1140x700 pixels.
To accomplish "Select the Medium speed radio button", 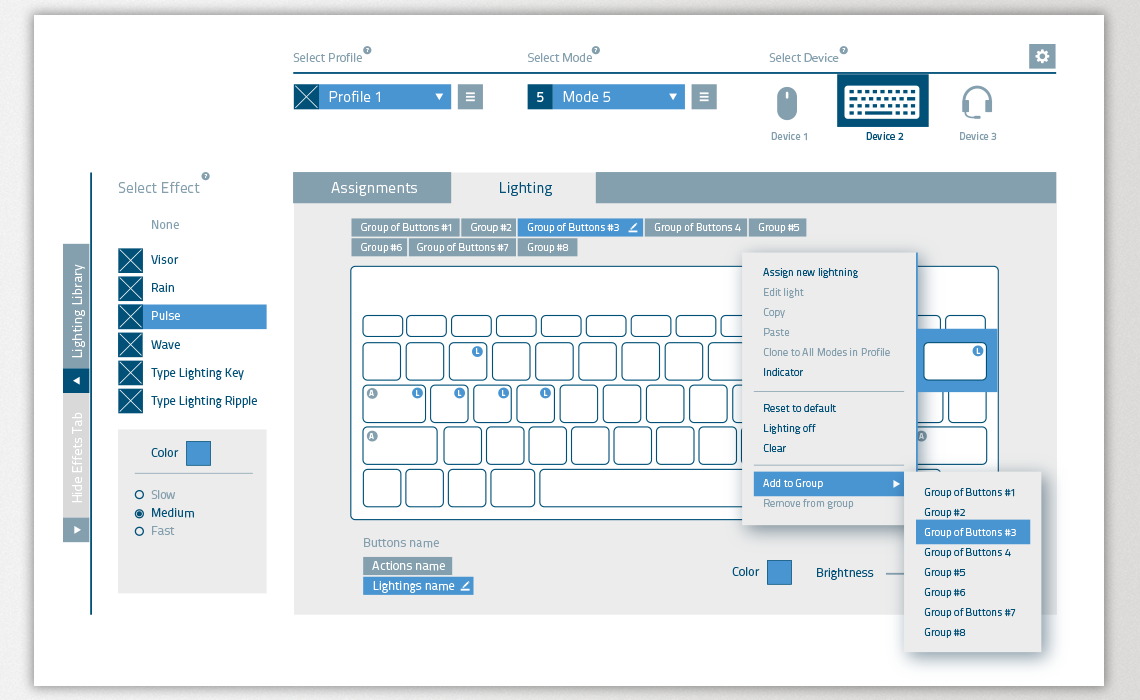I will (138, 512).
